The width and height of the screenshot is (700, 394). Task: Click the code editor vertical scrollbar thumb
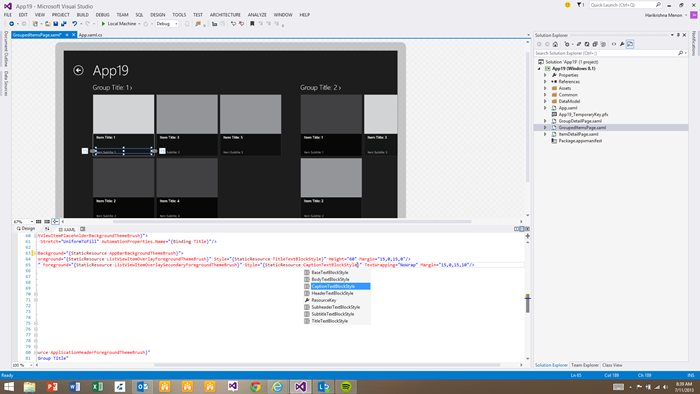(x=527, y=304)
